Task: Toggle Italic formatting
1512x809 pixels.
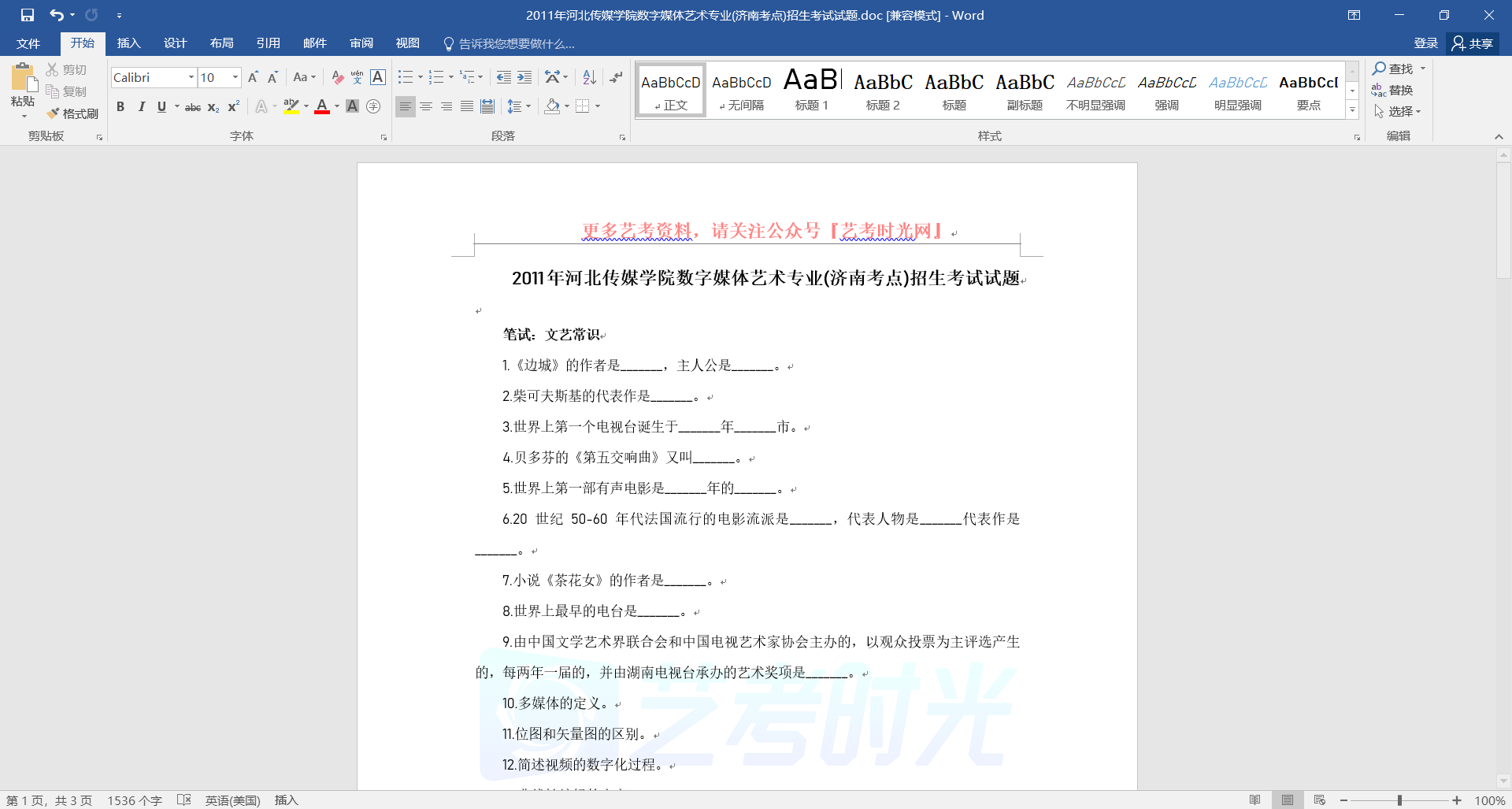Action: (x=141, y=107)
